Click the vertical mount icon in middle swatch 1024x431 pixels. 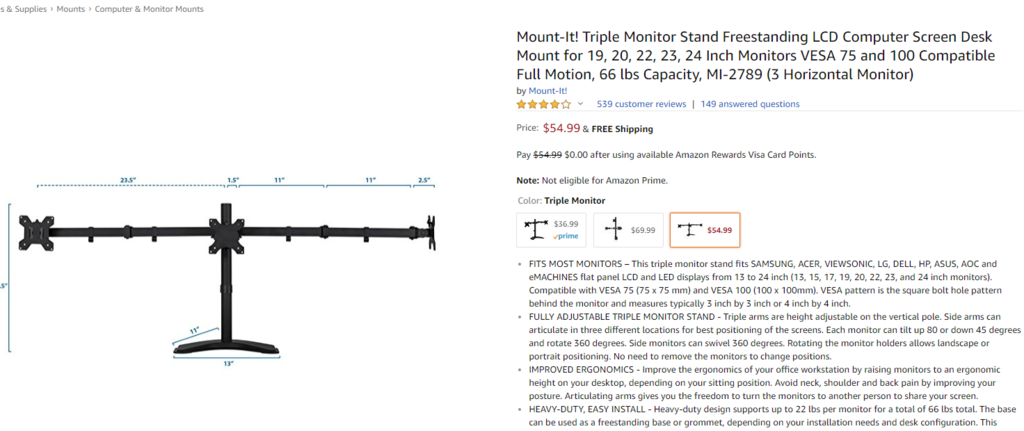tap(613, 230)
